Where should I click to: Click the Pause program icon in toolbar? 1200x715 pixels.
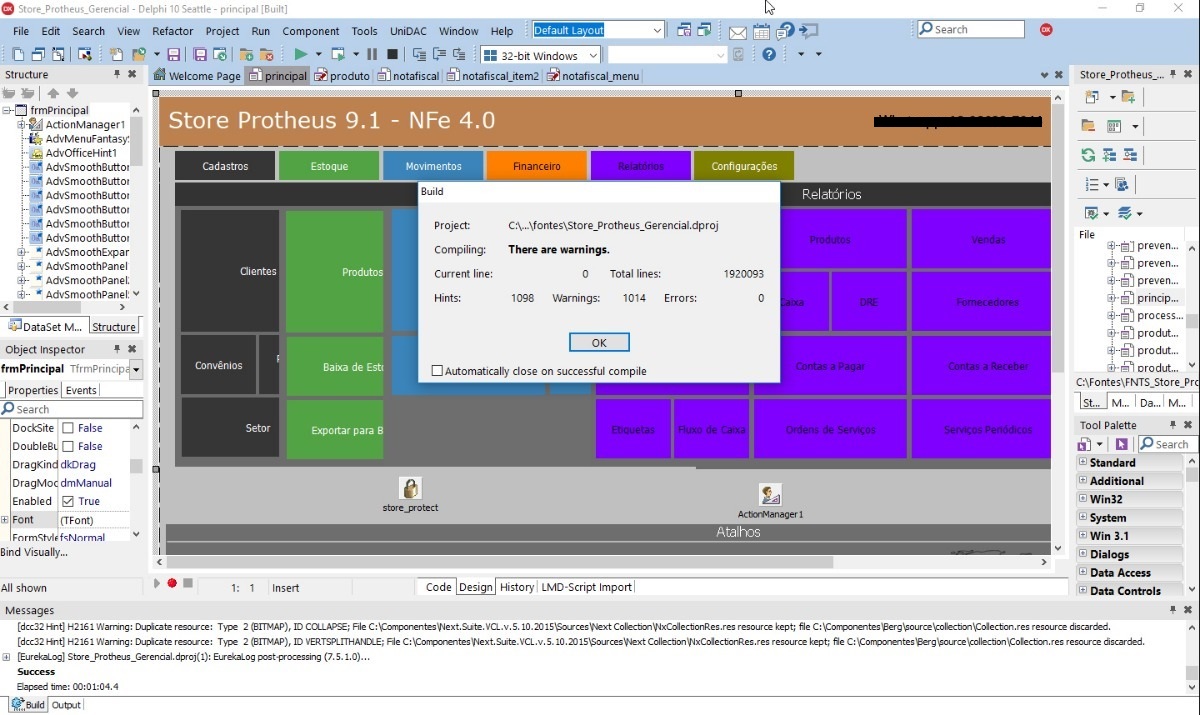372,55
